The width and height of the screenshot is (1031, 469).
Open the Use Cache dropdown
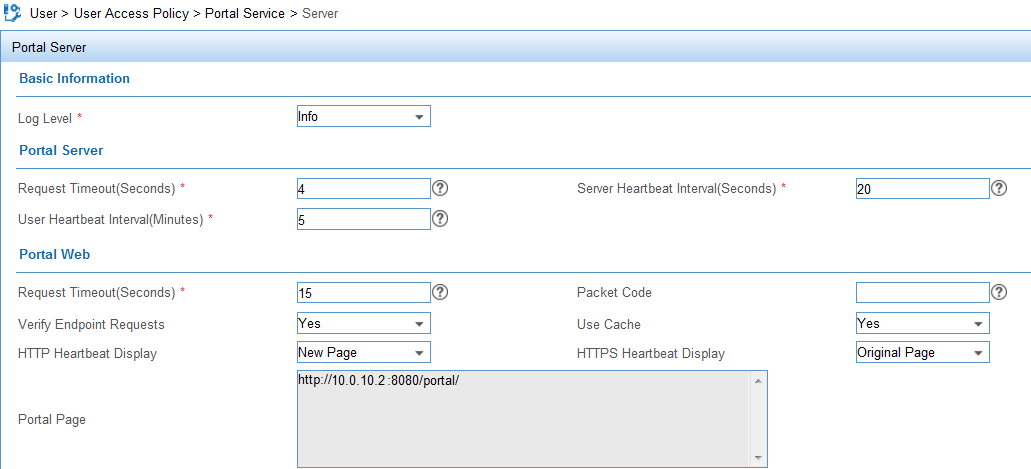point(923,323)
